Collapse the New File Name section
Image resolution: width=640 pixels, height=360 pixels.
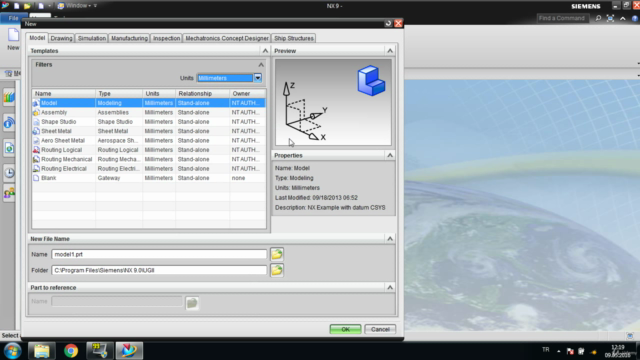click(x=390, y=238)
